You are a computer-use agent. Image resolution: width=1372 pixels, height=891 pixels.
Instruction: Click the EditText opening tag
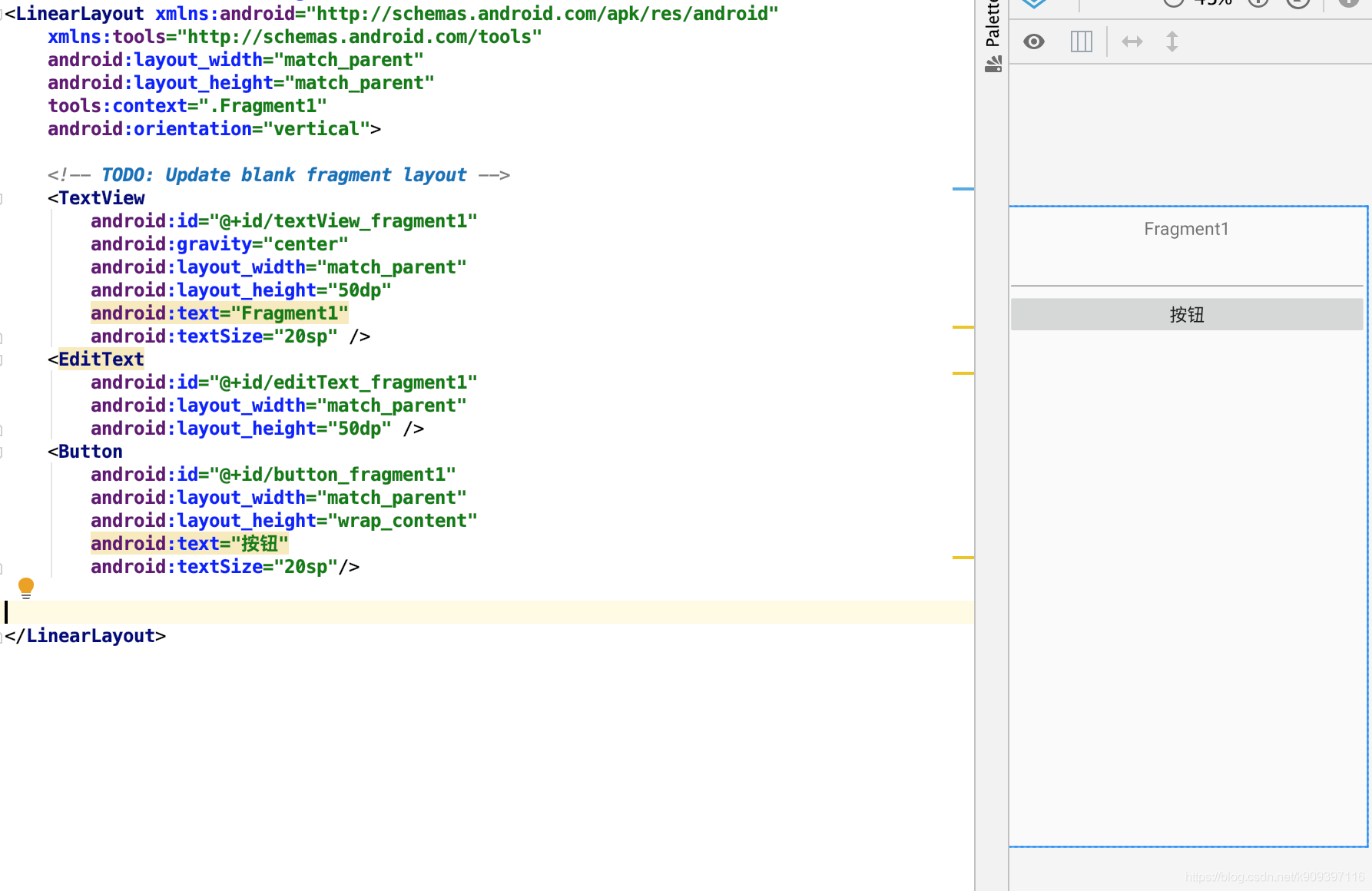96,359
